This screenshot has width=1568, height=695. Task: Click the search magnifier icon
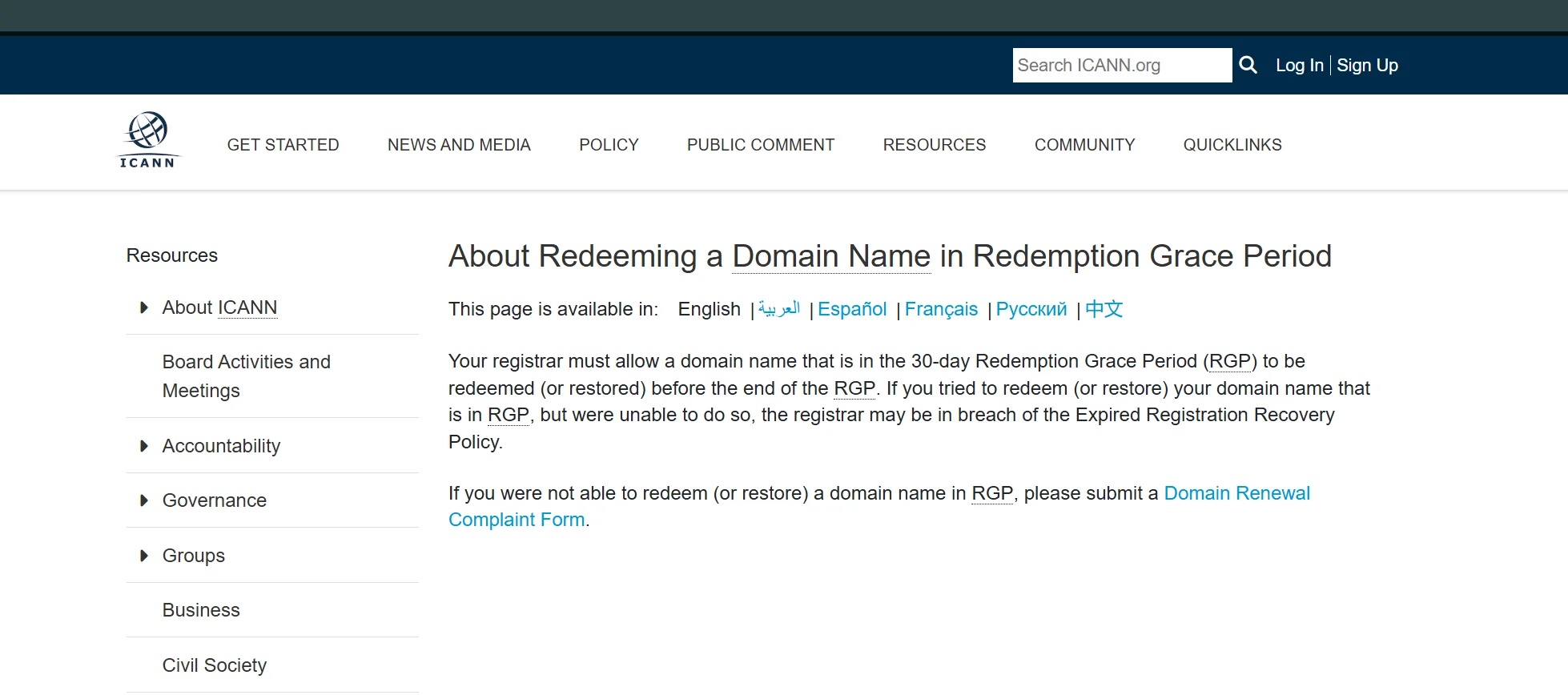pos(1248,65)
